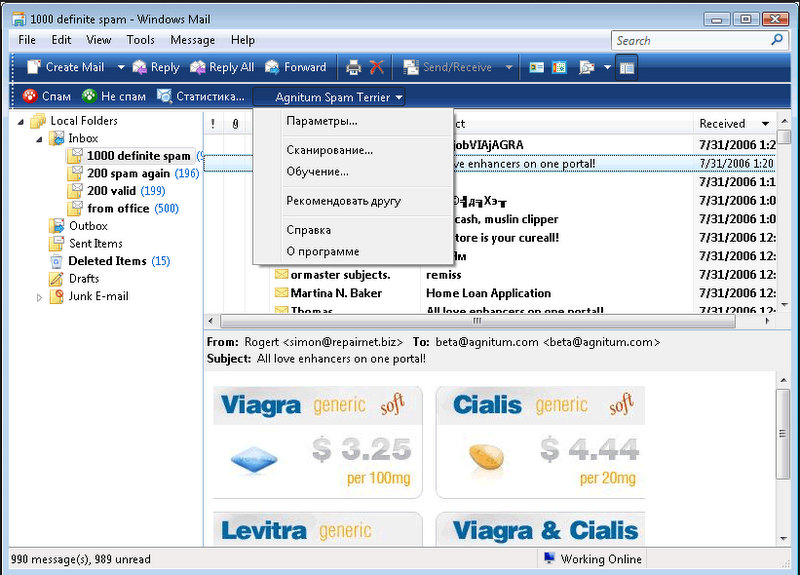Click the Working Online status indicator

coord(592,559)
